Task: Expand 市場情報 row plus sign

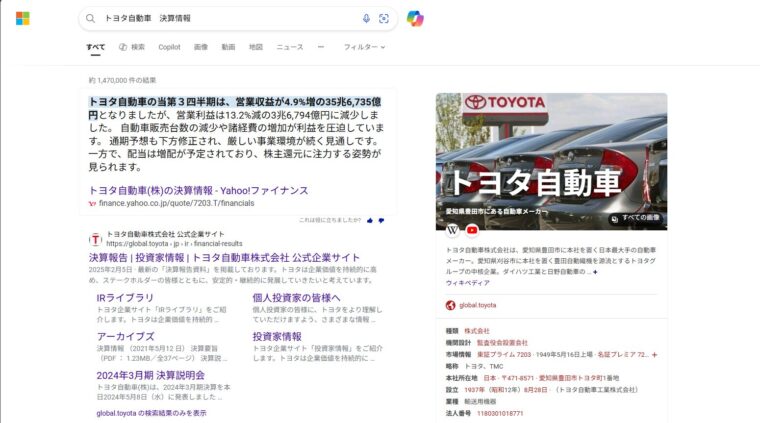Action: click(x=654, y=355)
